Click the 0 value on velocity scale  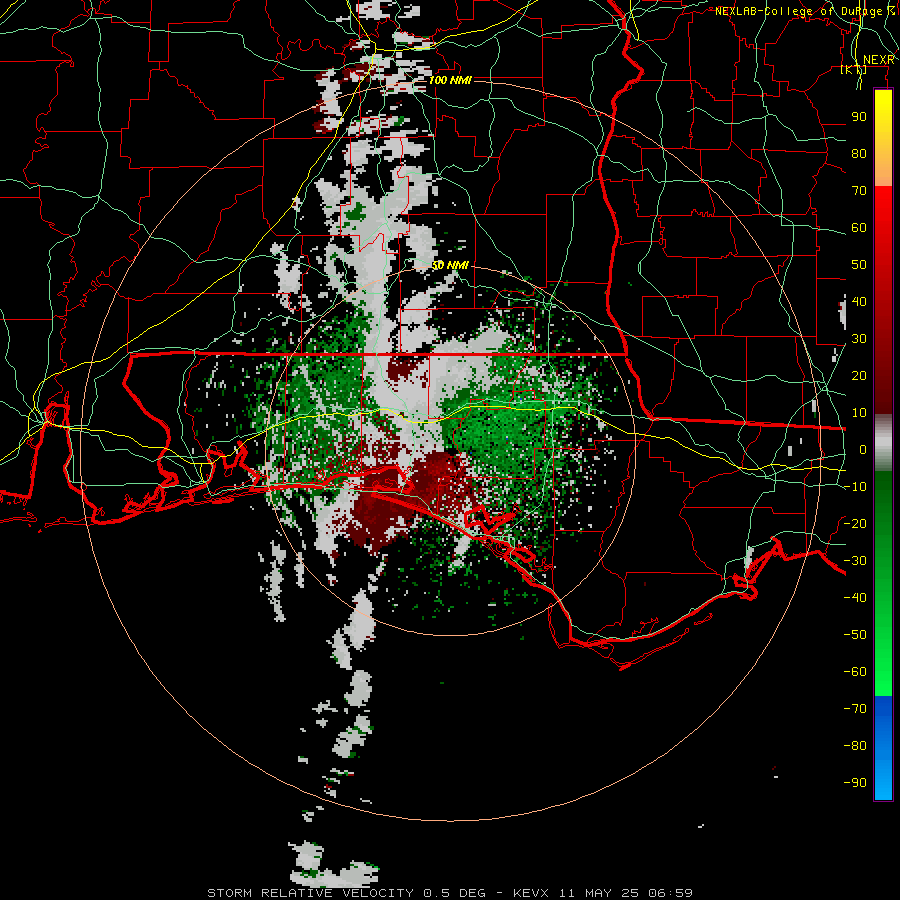click(863, 449)
